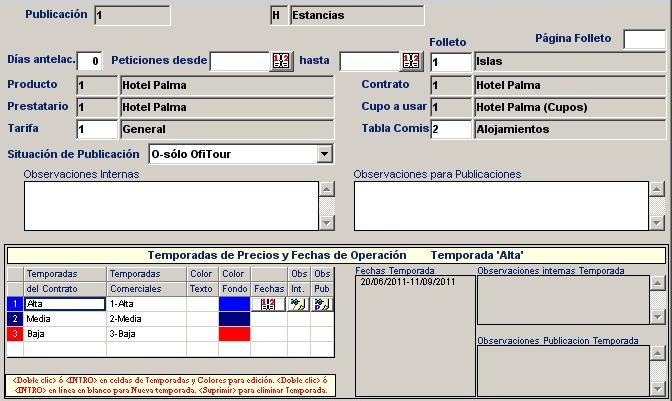Click the Estancias type description field
Screen dimensions: 672x401
pos(357,15)
